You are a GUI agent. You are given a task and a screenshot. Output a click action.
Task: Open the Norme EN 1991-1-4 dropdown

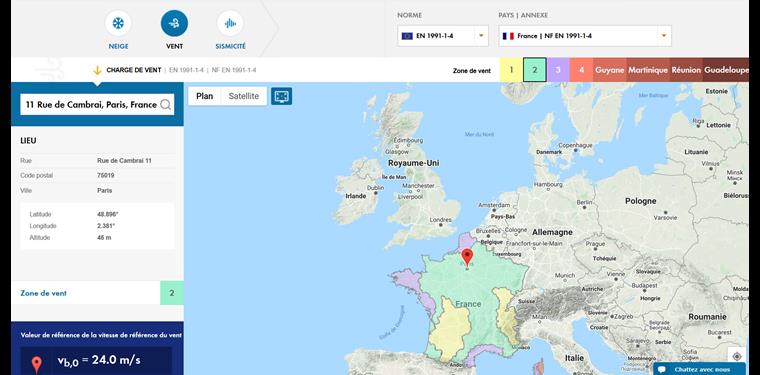coord(443,36)
